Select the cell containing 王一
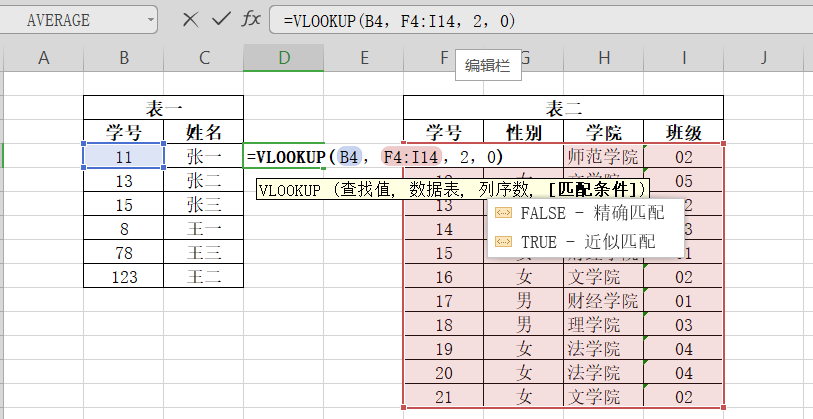 [x=204, y=228]
